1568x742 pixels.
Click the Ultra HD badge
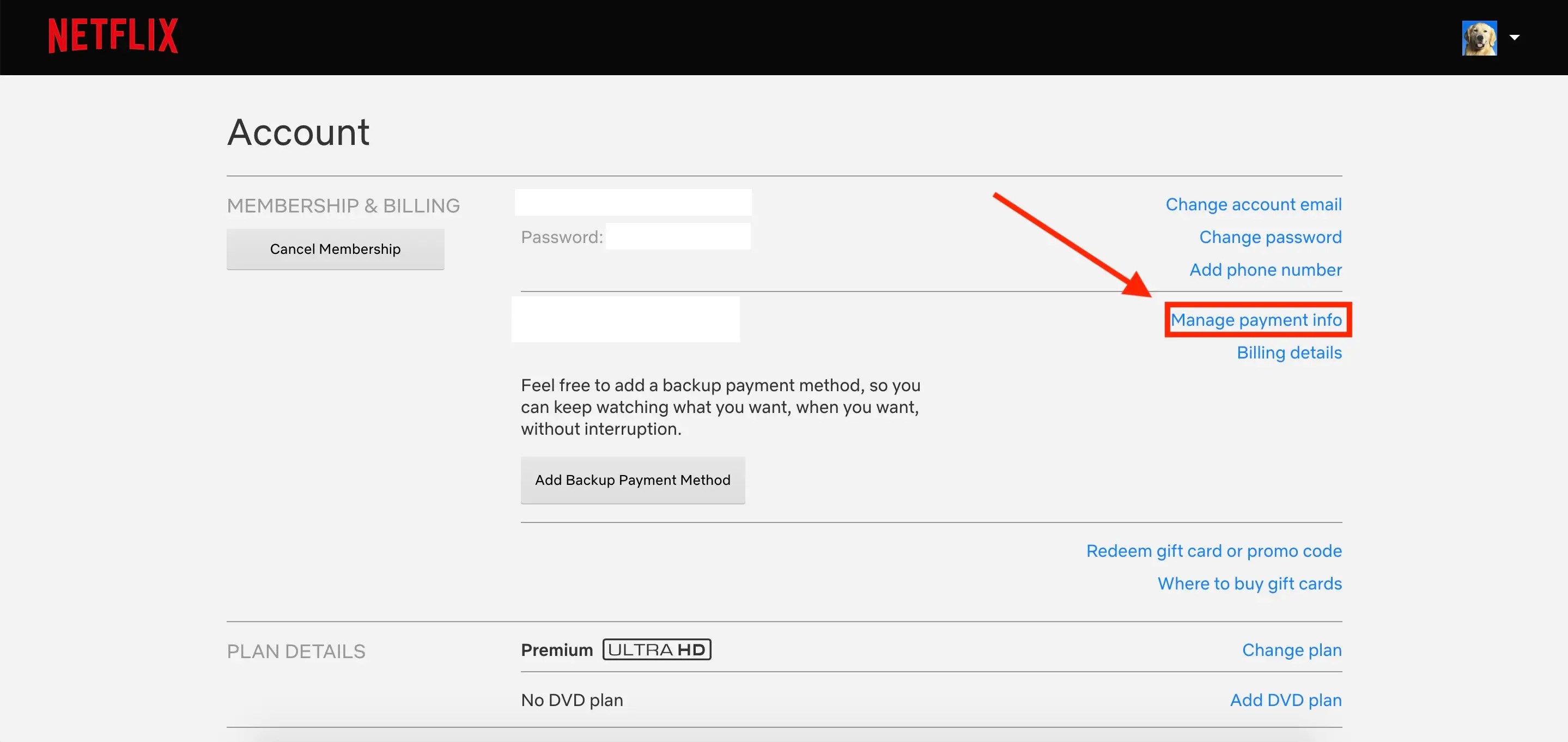pos(656,649)
